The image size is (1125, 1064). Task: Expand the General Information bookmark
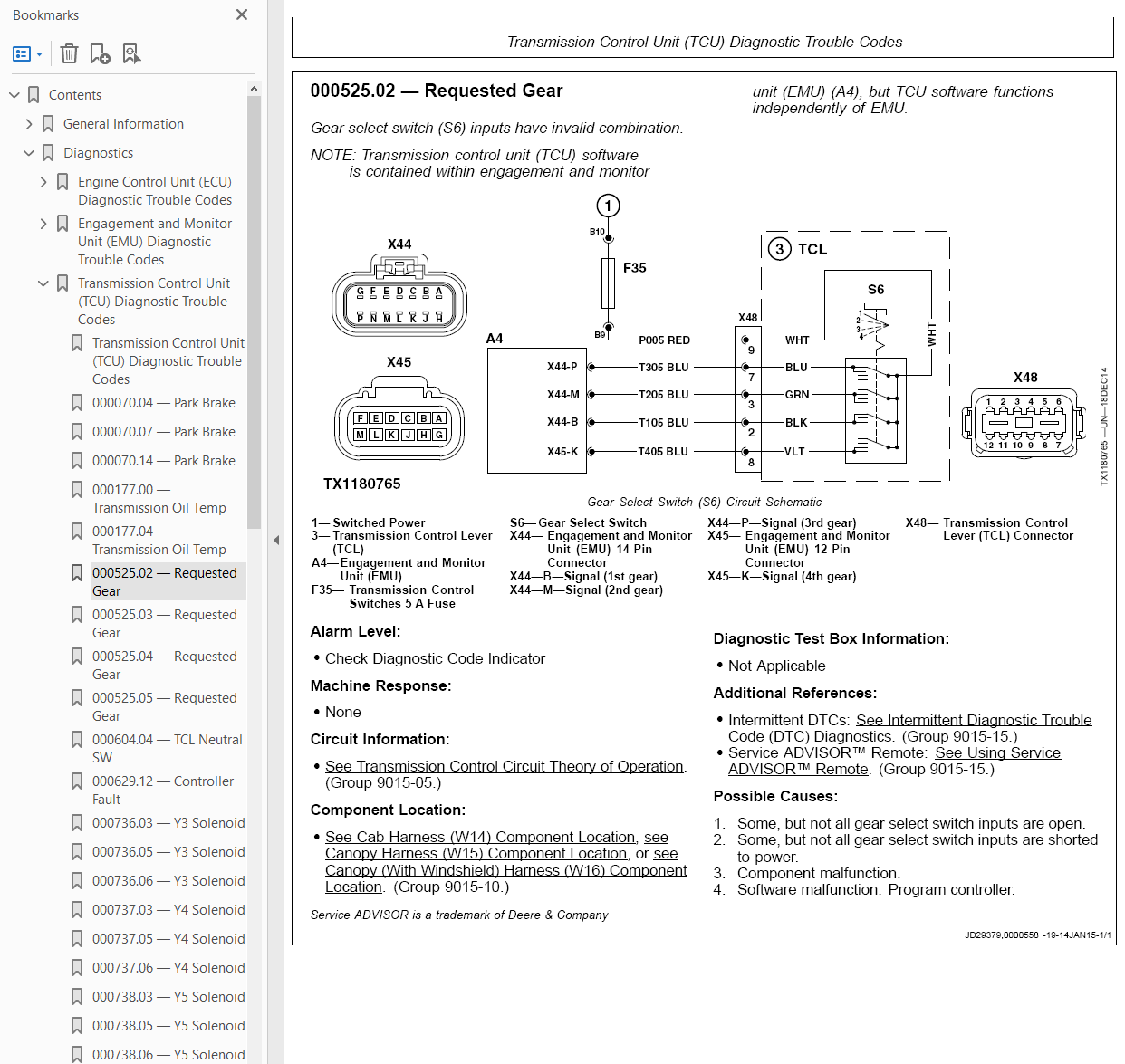click(x=29, y=124)
